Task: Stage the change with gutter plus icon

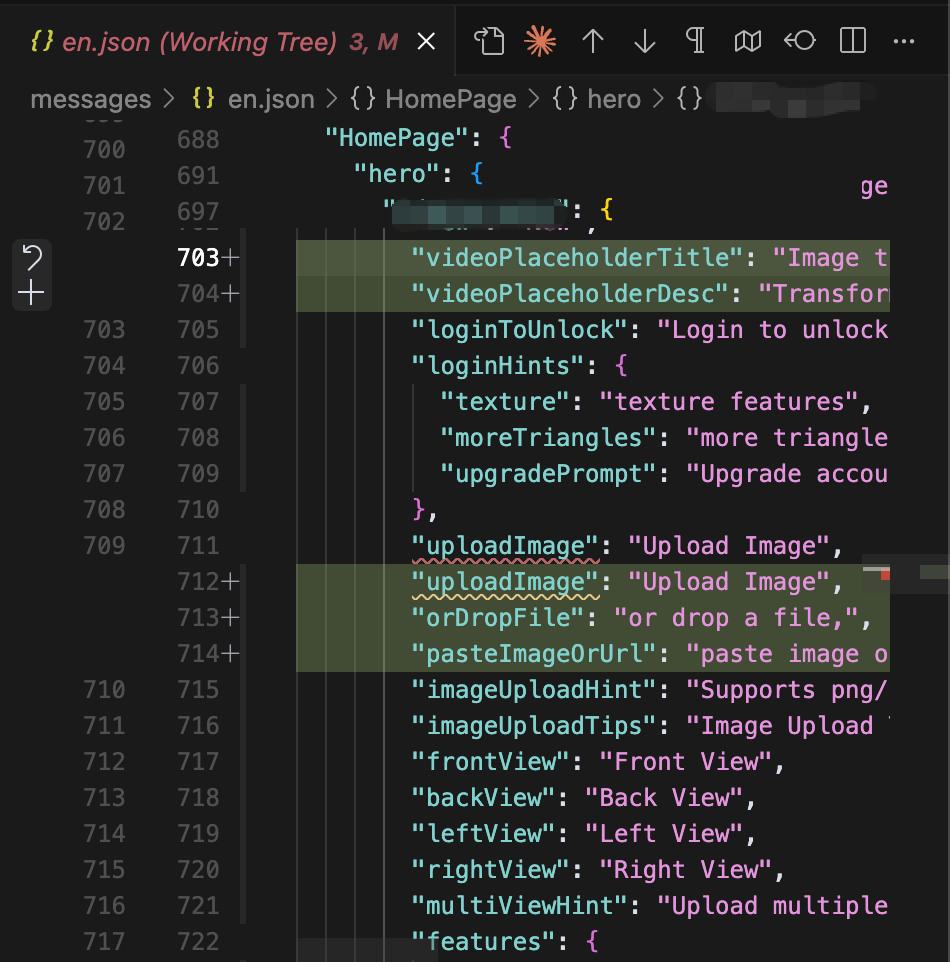Action: click(31, 293)
